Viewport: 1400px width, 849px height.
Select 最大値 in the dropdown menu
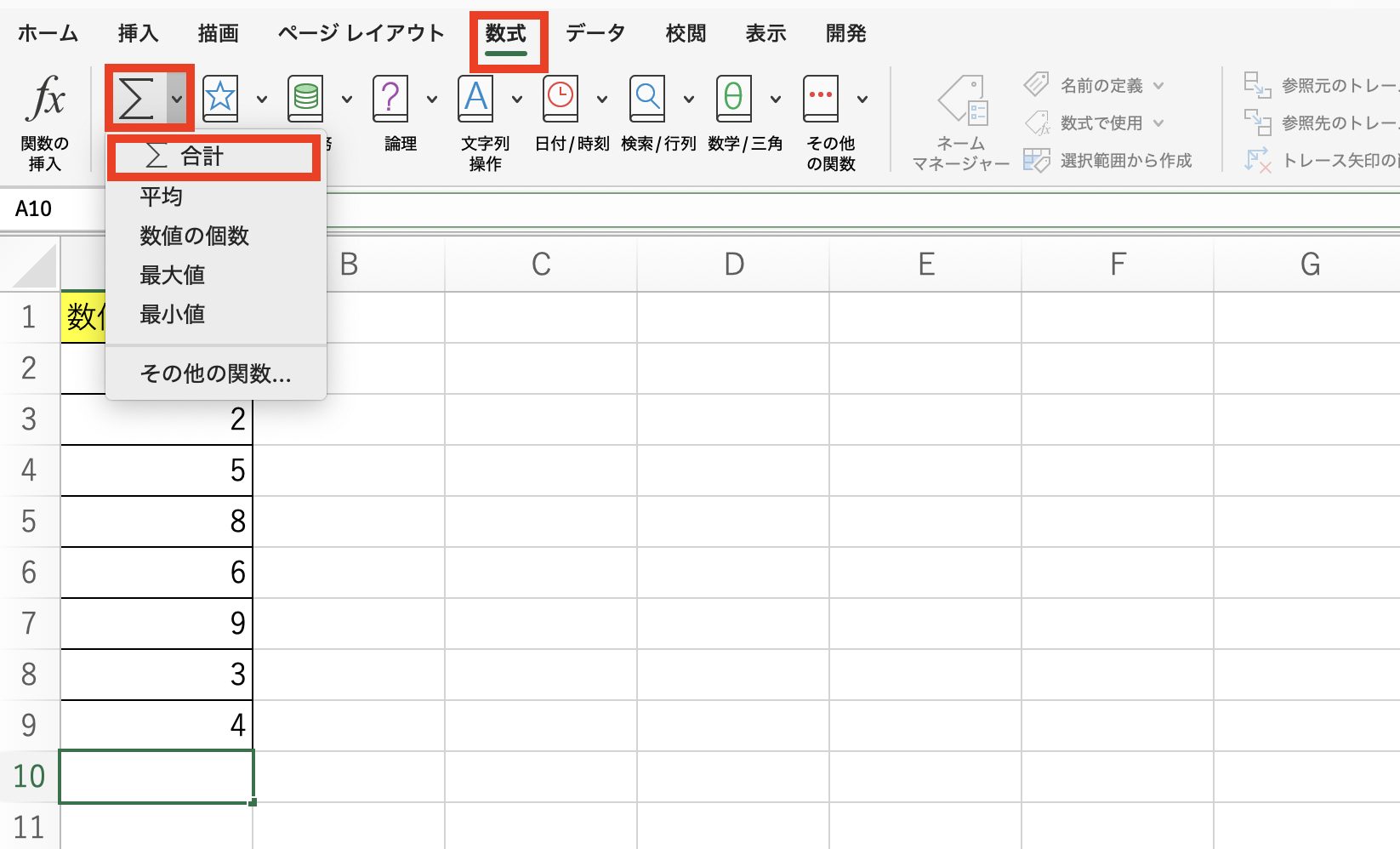point(173,275)
